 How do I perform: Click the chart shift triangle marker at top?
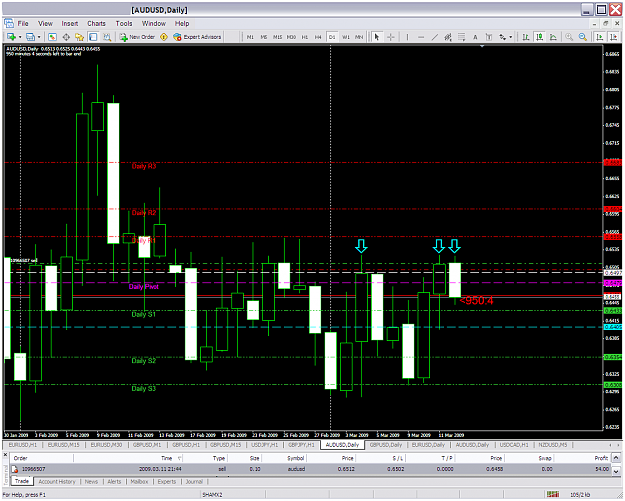coord(482,47)
